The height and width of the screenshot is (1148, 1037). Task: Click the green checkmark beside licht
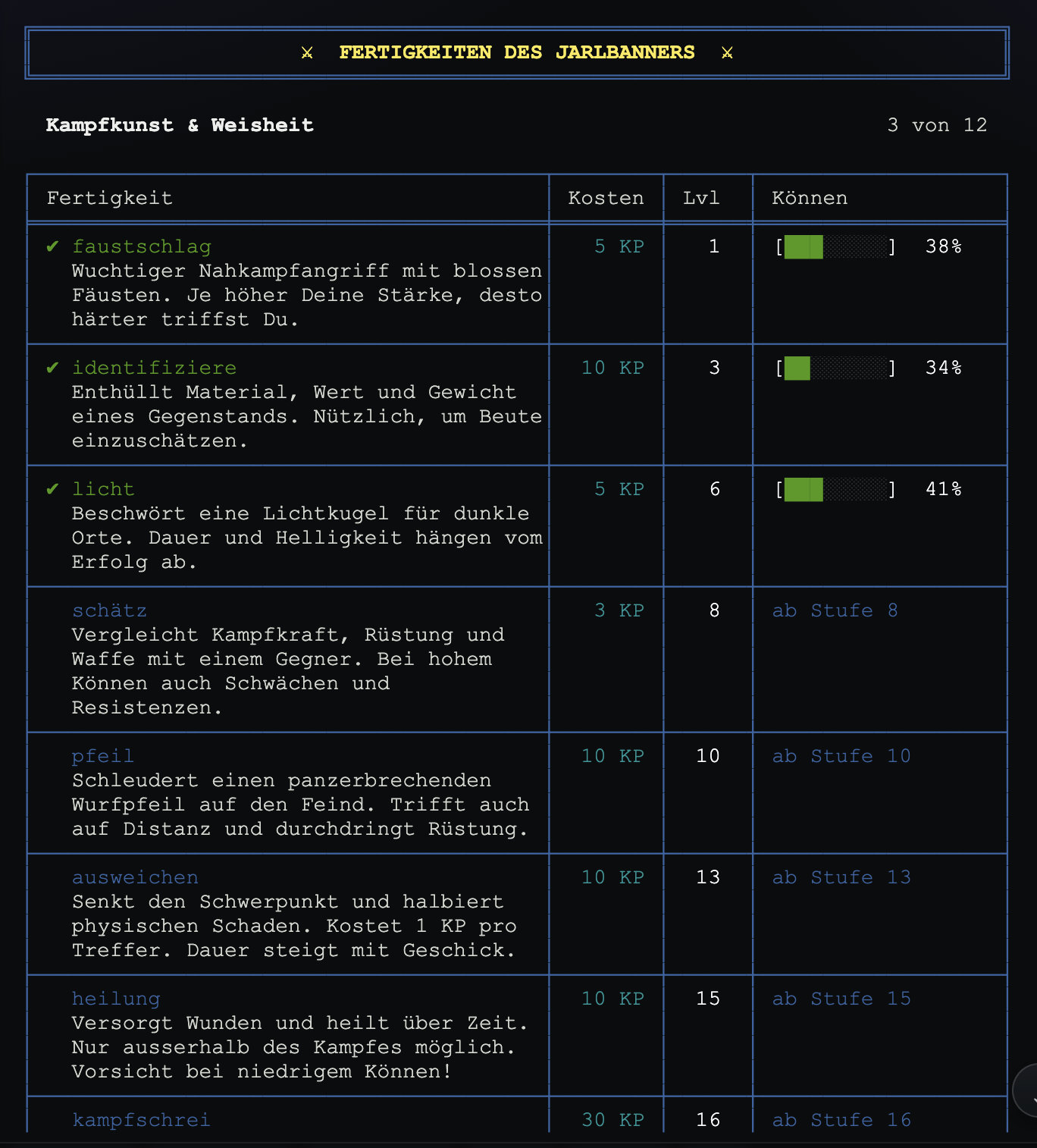(x=52, y=489)
